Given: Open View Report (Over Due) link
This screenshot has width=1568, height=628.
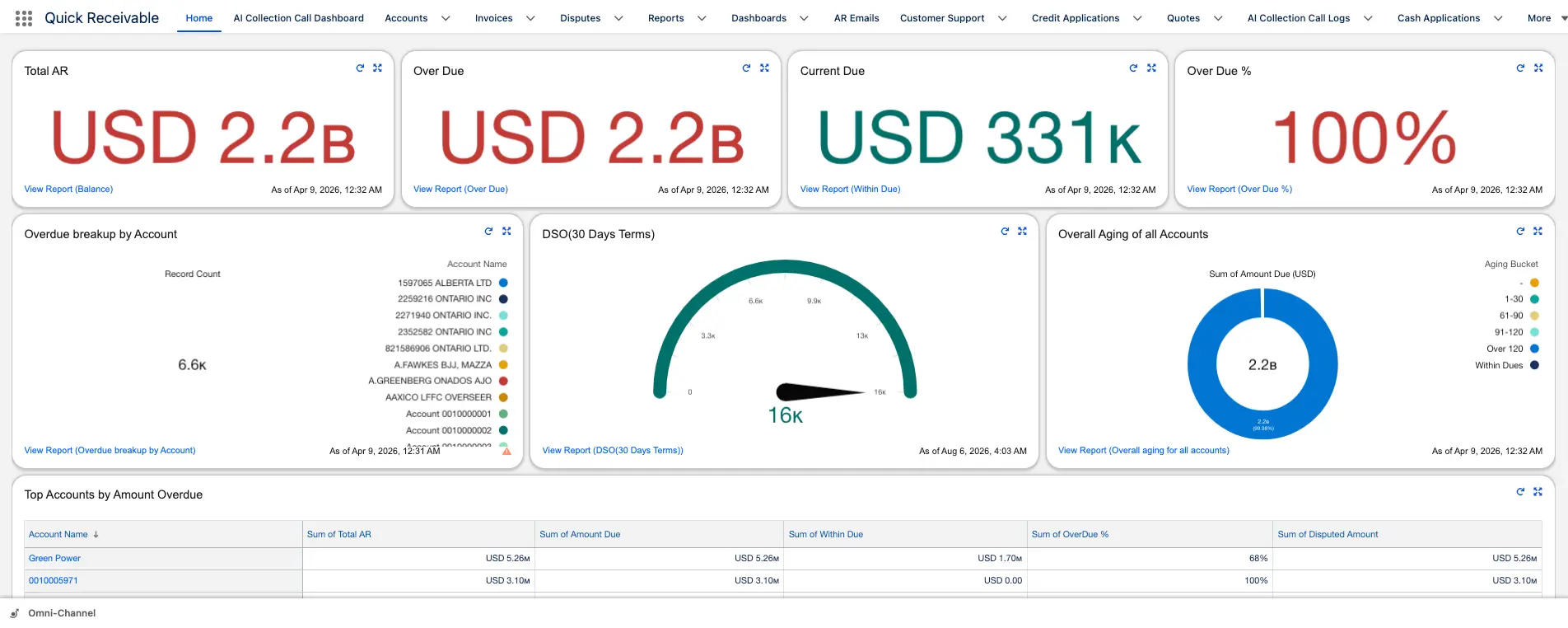Looking at the screenshot, I should pyautogui.click(x=460, y=190).
